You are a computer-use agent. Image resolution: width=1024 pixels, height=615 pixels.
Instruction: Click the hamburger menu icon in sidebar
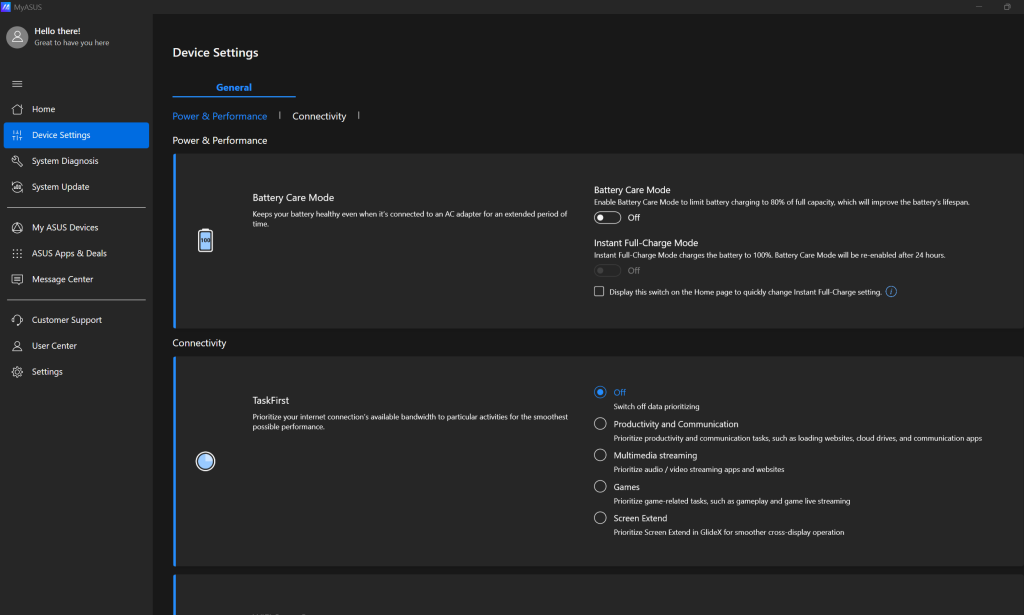(x=17, y=83)
